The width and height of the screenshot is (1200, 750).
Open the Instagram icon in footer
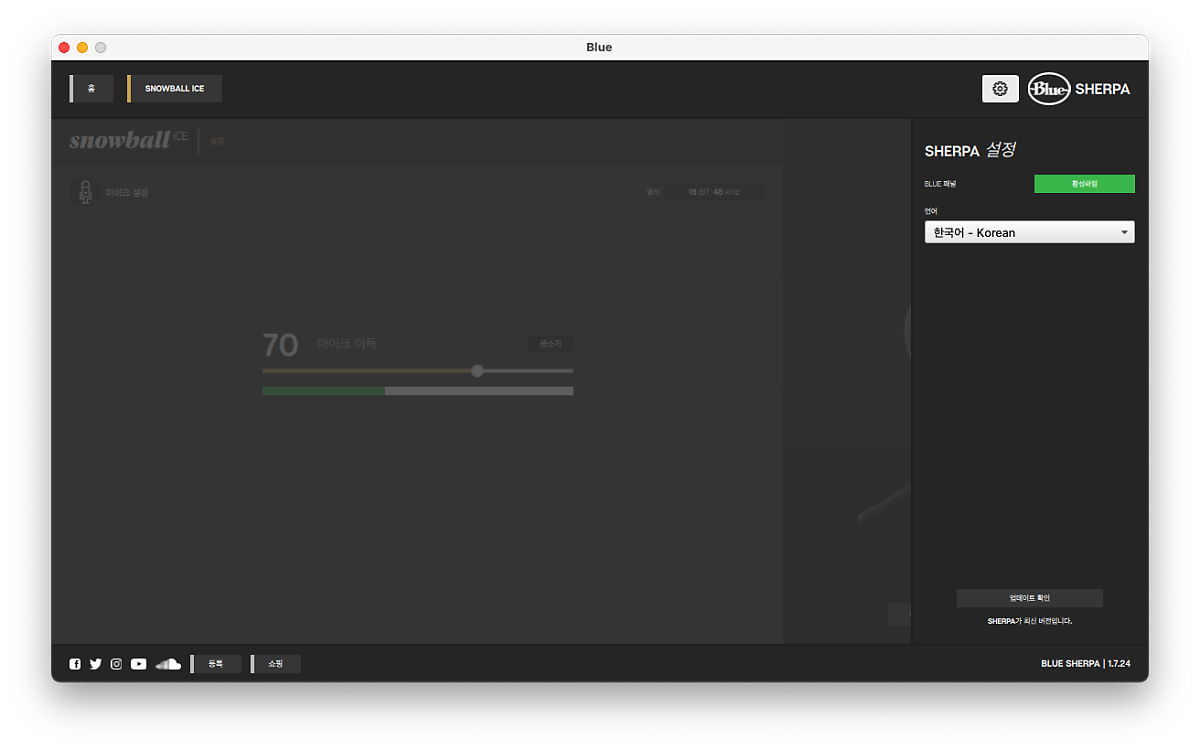tap(116, 664)
